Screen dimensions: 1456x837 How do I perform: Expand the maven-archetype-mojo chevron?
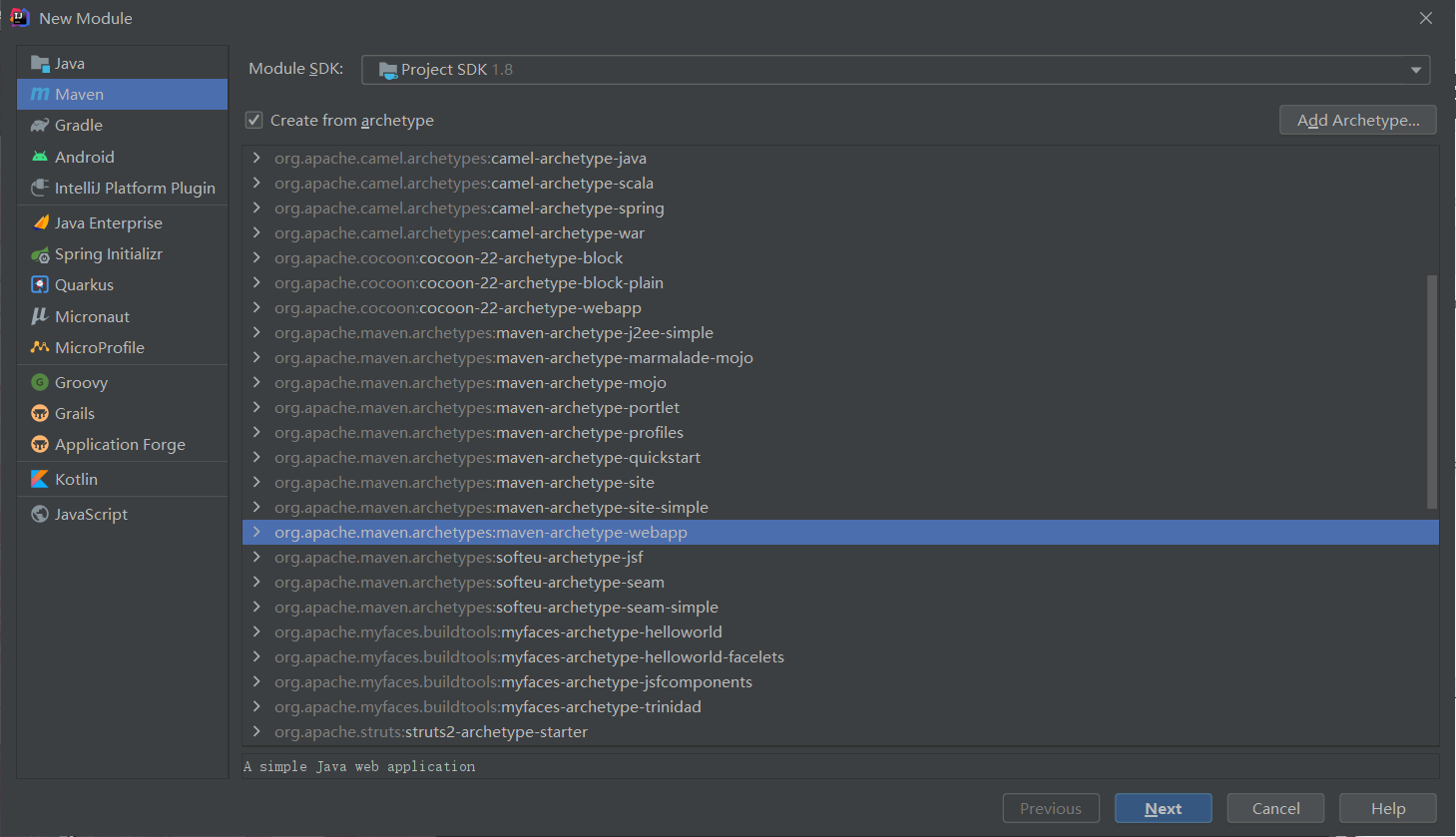tap(256, 382)
